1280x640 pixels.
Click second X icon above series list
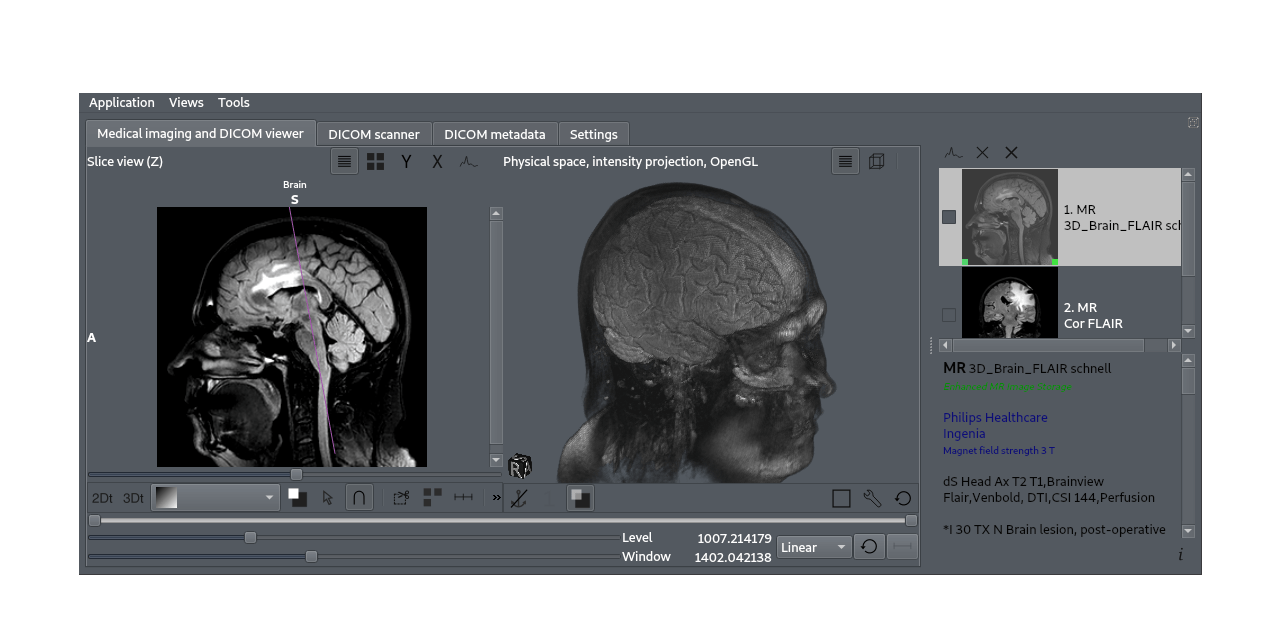coord(1011,152)
